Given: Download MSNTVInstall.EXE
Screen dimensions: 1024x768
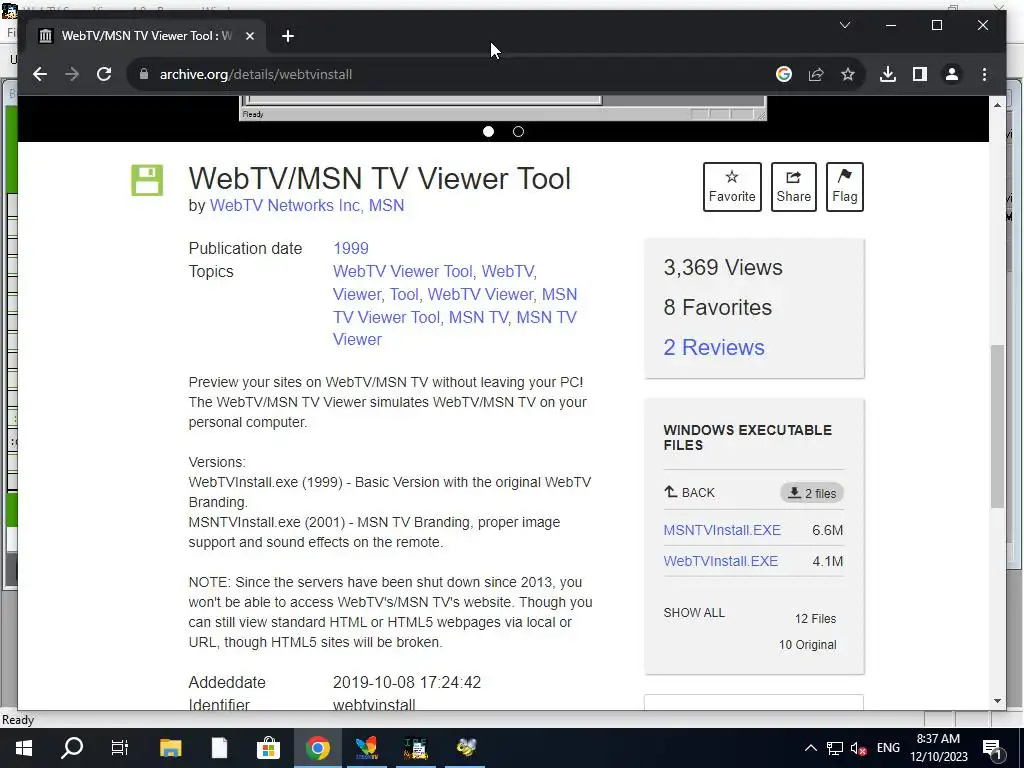Looking at the screenshot, I should [x=722, y=530].
